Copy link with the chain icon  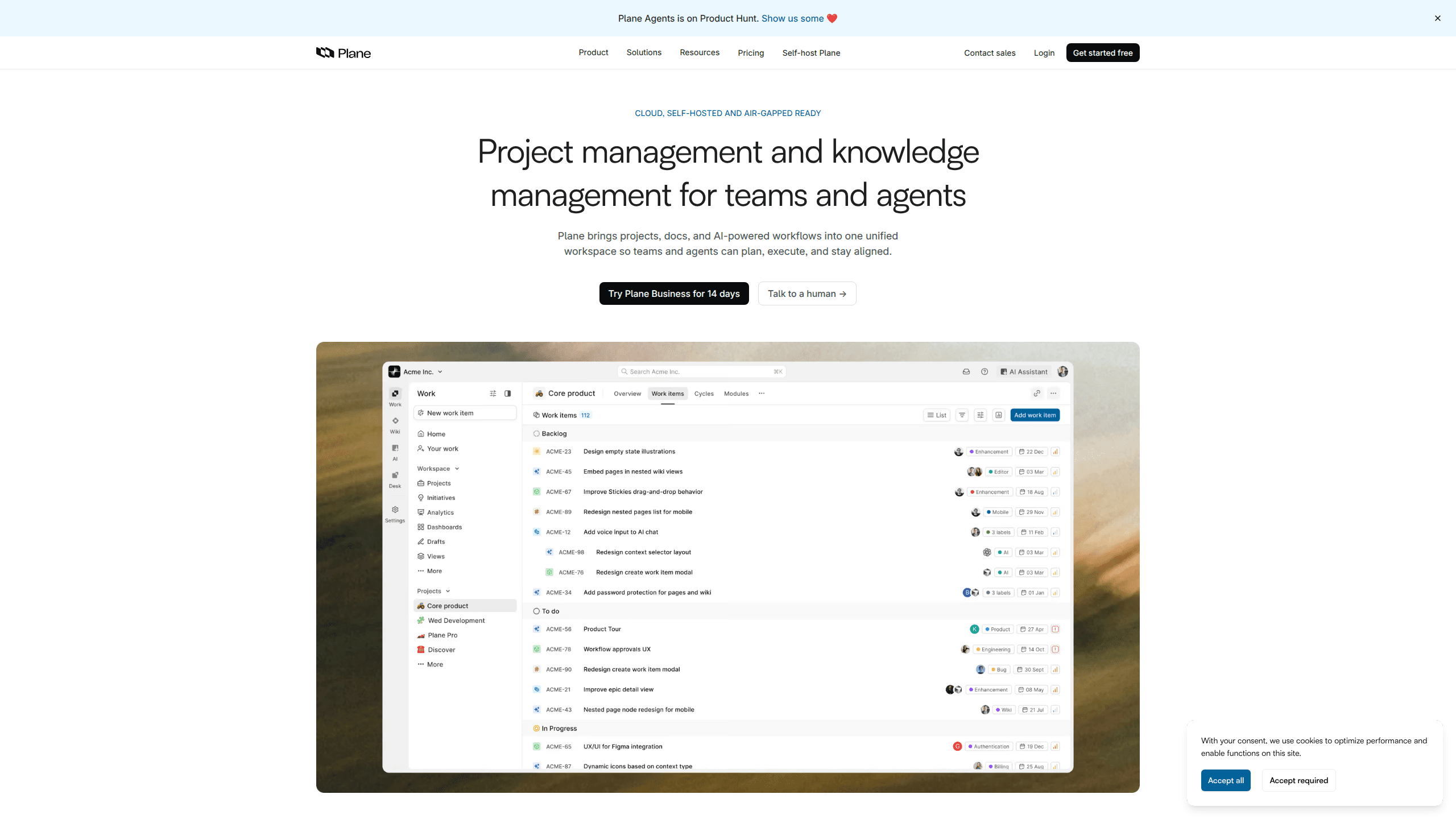(1037, 394)
